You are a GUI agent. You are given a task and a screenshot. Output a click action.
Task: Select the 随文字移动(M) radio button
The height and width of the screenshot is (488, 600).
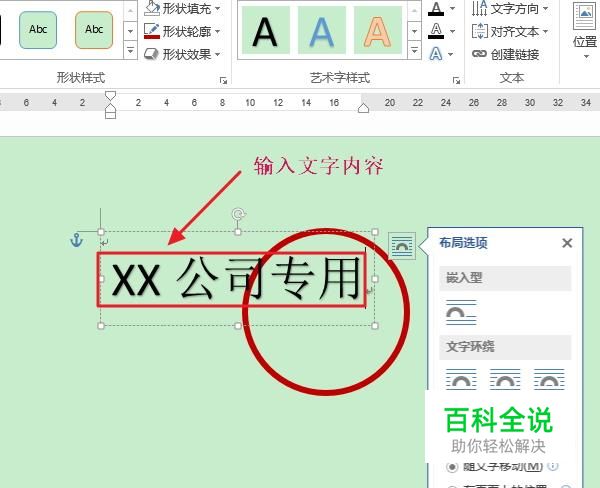coord(452,467)
